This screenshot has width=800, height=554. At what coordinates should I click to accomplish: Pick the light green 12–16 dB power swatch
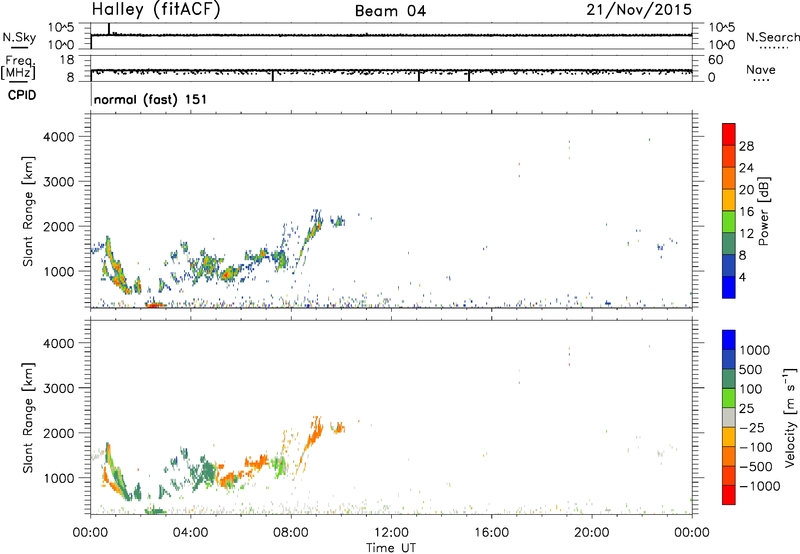(x=729, y=221)
